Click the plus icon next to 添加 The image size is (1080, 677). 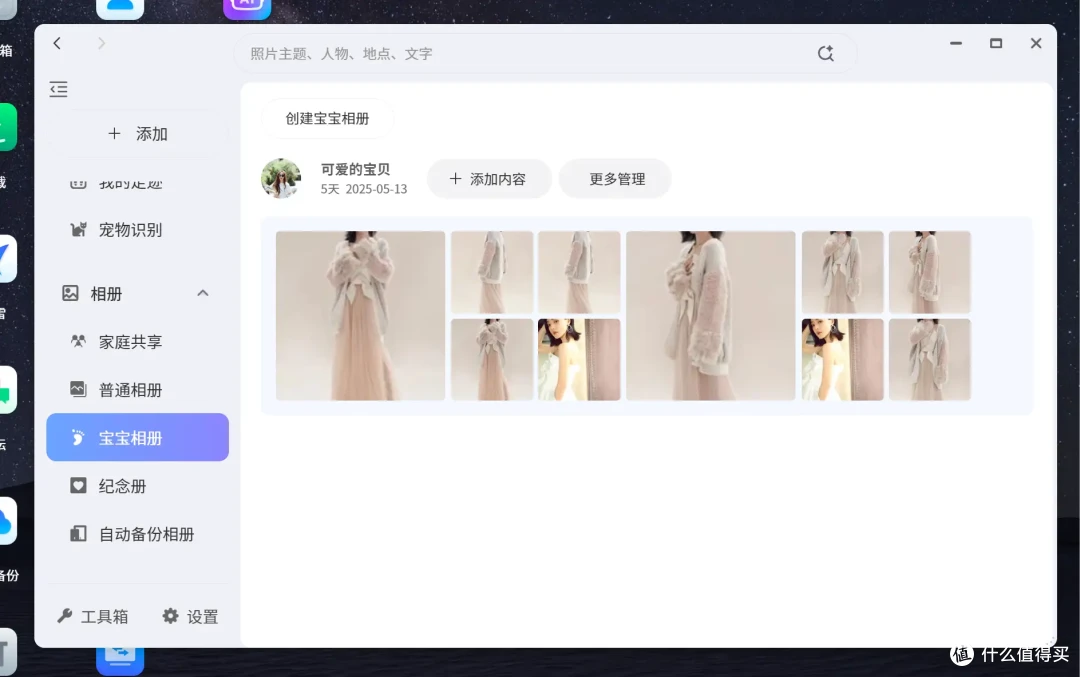[114, 134]
